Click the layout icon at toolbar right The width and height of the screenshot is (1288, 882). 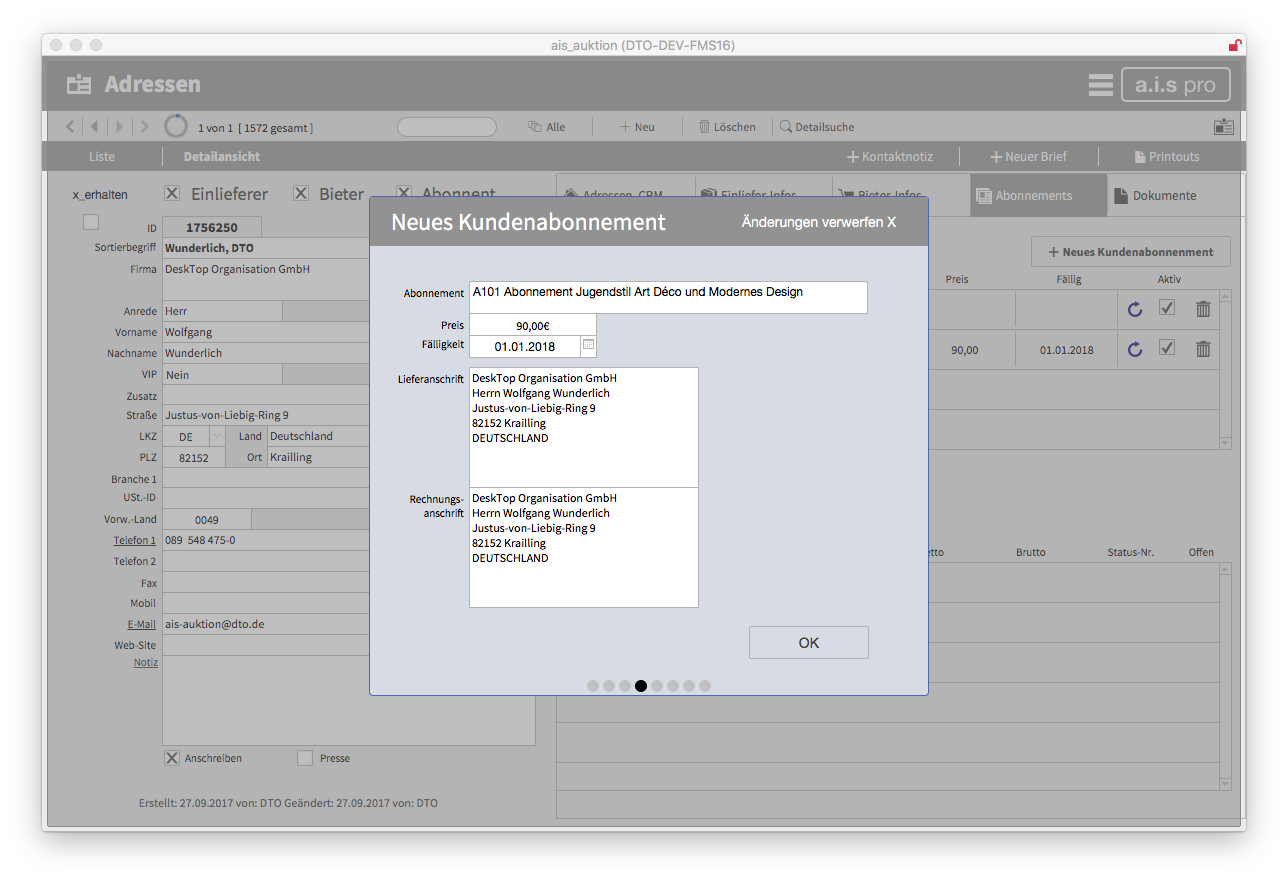(1223, 127)
